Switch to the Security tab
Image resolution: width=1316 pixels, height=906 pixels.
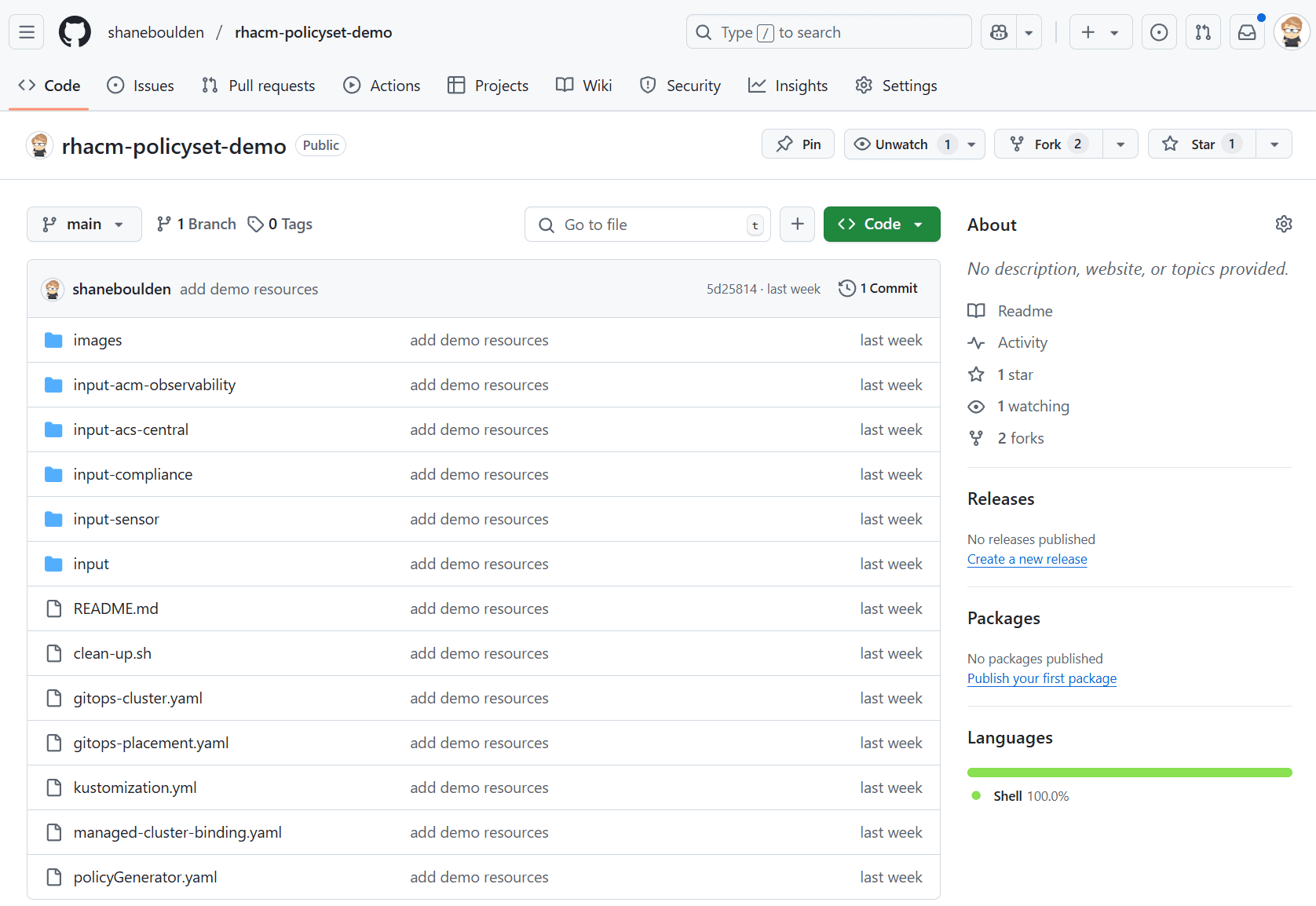(x=680, y=86)
